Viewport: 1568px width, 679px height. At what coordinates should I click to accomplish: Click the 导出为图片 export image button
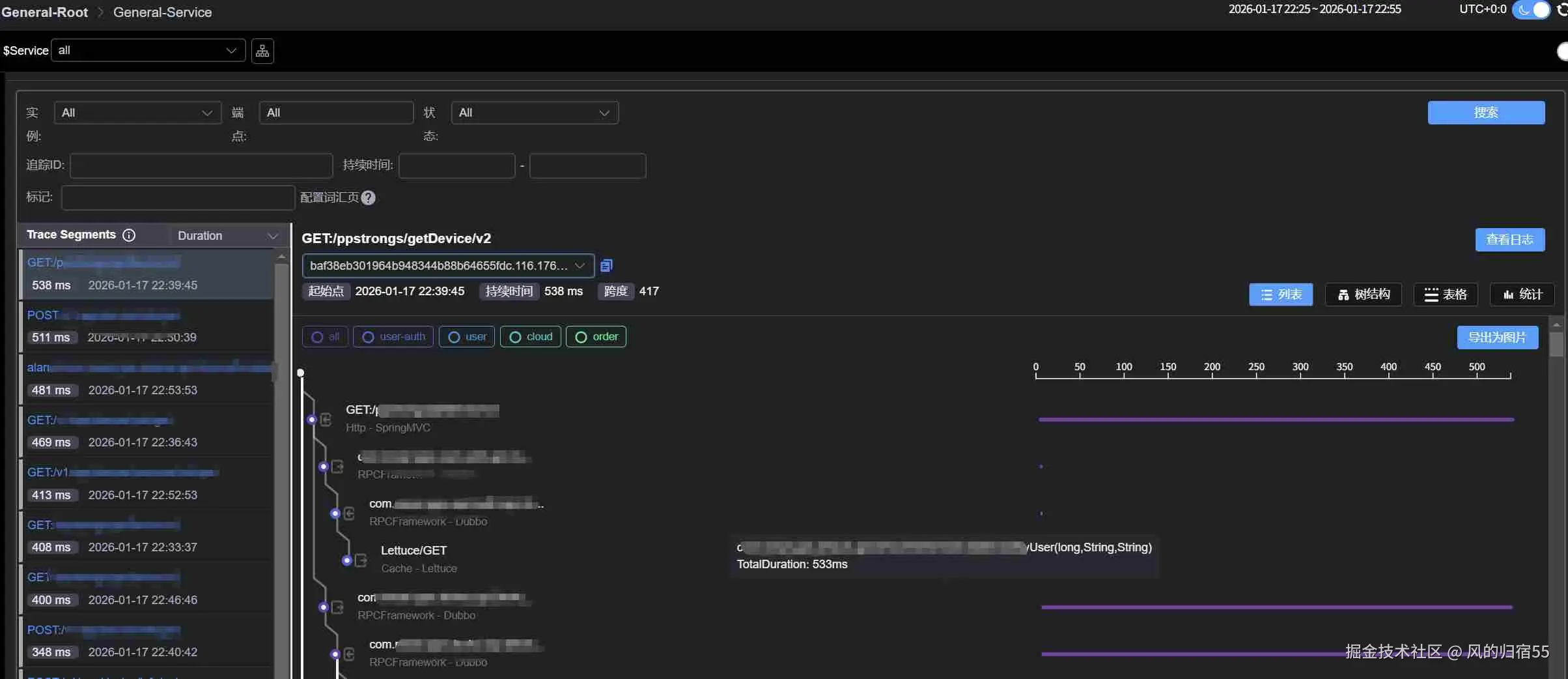[1498, 338]
